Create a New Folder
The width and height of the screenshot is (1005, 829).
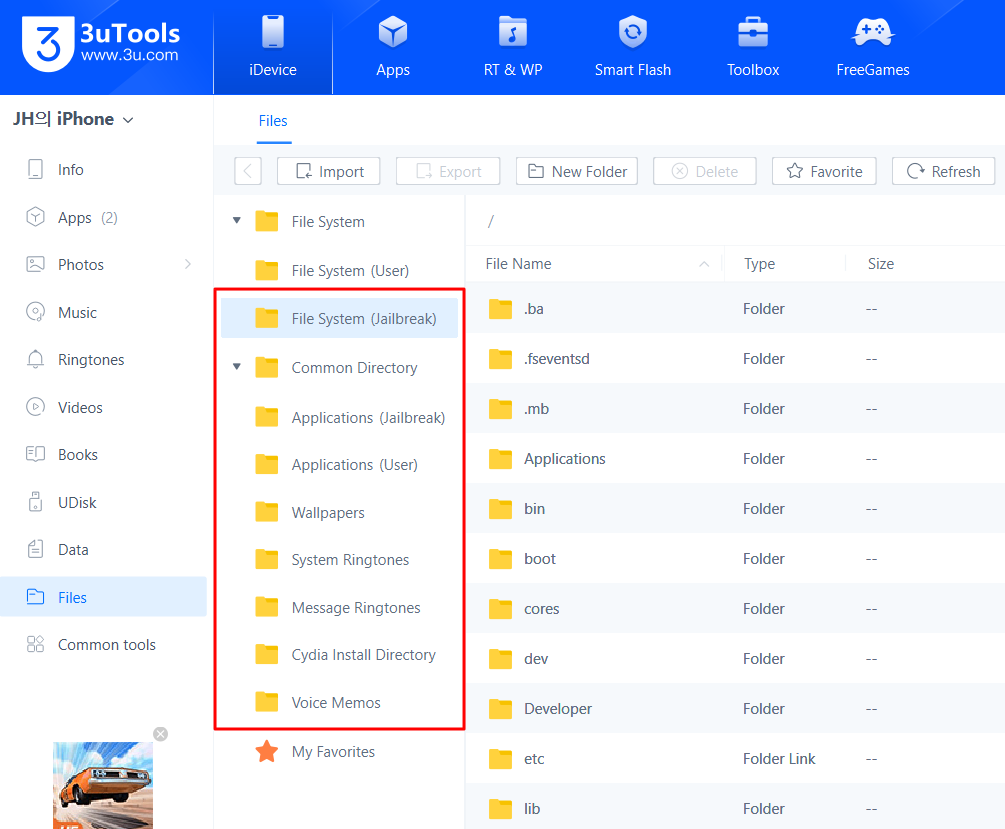577,171
